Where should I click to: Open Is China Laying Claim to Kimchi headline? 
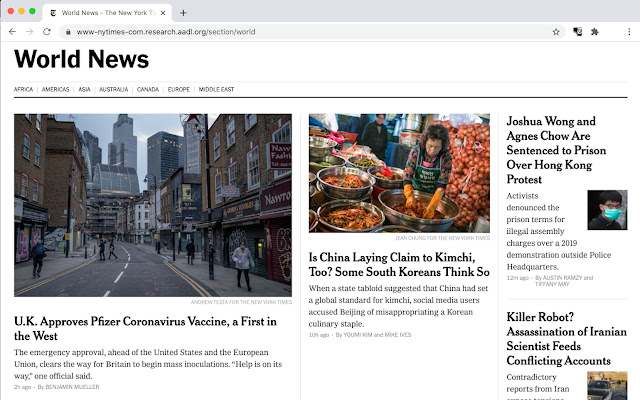pos(399,264)
